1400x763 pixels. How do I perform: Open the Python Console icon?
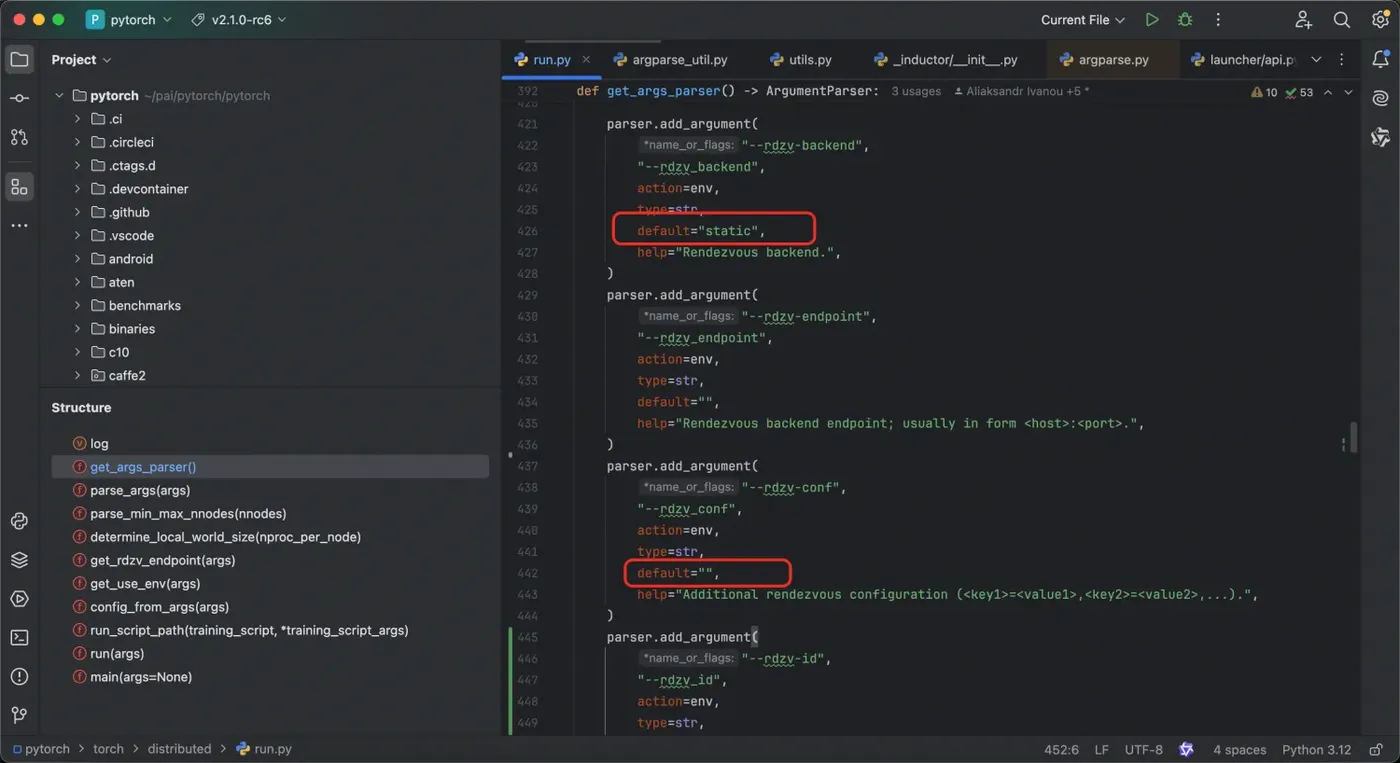pyautogui.click(x=19, y=521)
